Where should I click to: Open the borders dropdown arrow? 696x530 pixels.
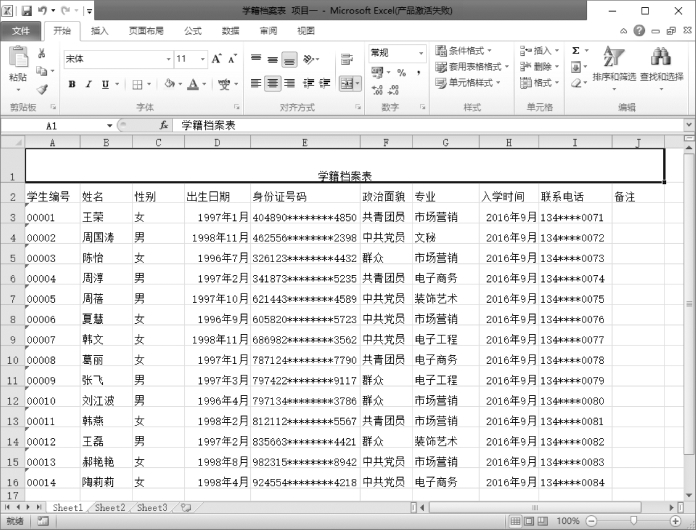pos(149,84)
